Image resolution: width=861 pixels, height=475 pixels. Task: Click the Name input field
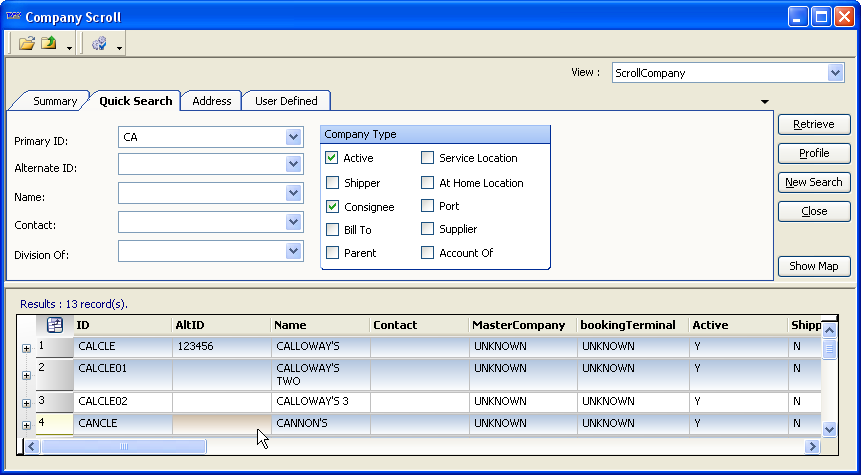[201, 193]
